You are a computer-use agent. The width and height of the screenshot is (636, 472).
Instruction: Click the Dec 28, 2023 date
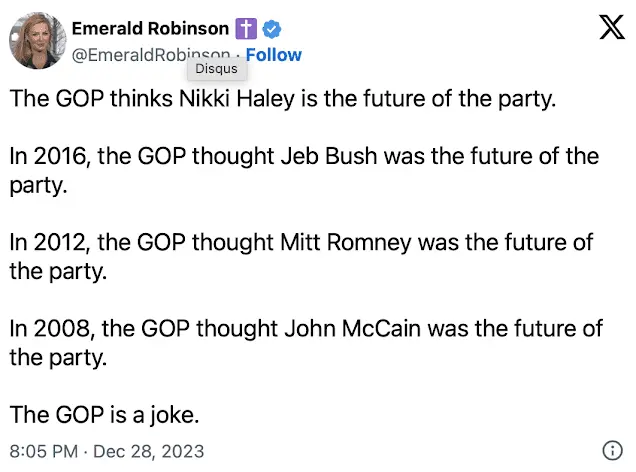(x=150, y=451)
